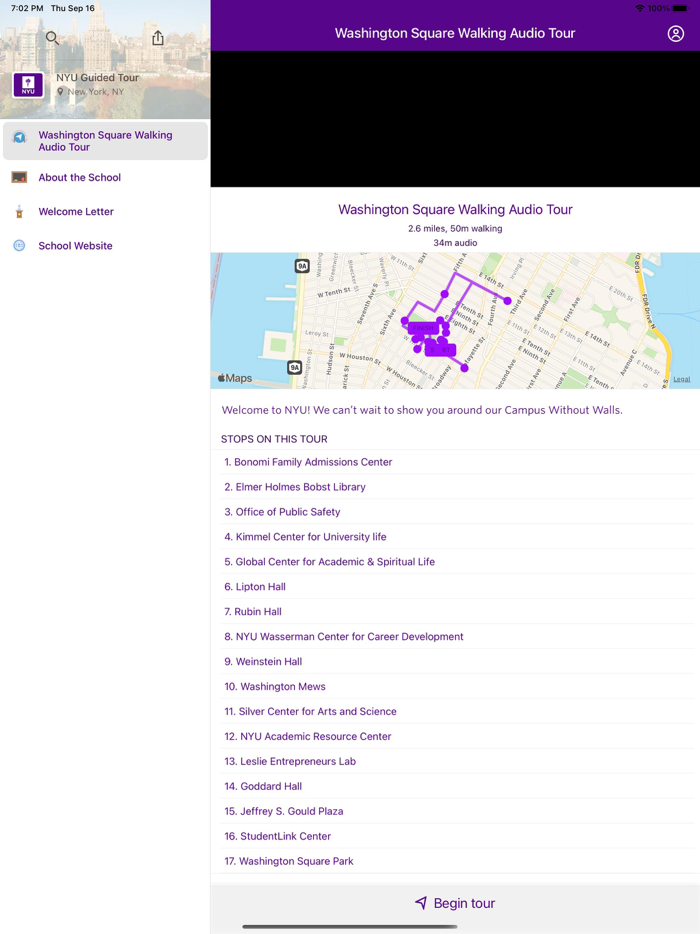Tap the NYU Guided Tour title
The width and height of the screenshot is (700, 934).
98,77
